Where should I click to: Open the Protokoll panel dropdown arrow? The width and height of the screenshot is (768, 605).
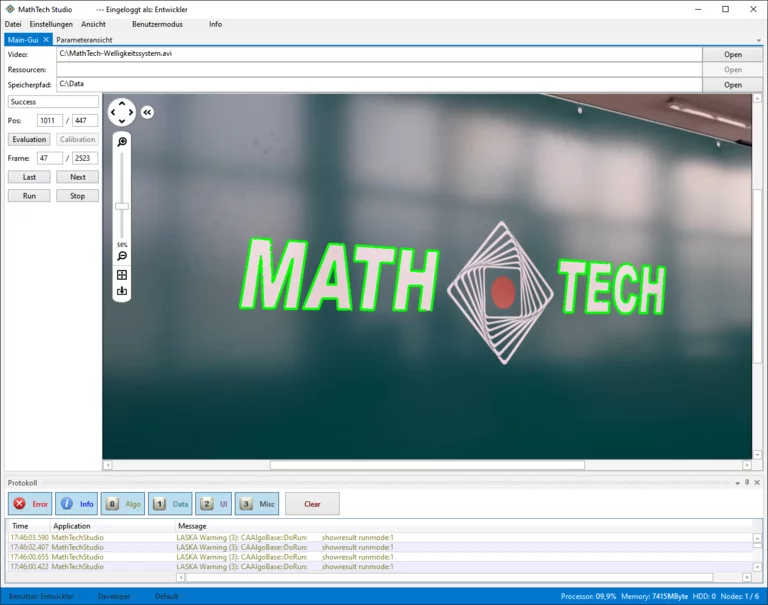coord(737,483)
